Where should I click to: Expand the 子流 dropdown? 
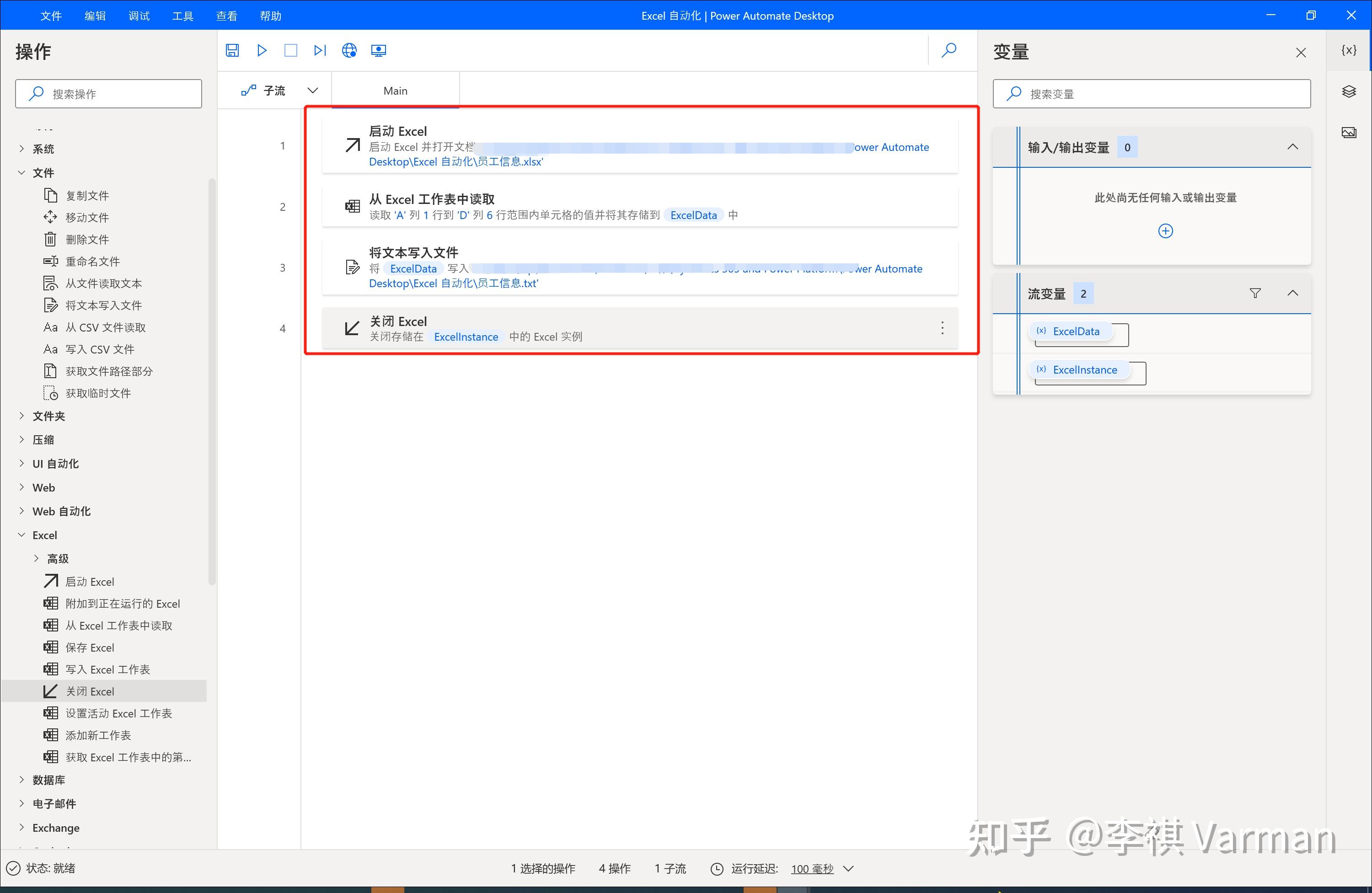pos(312,90)
